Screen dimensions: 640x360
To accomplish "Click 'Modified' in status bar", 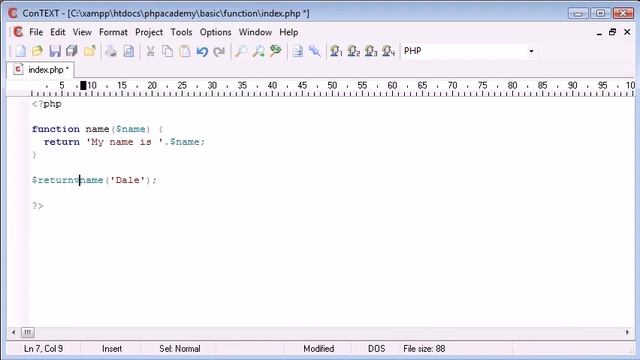I will 318,349.
